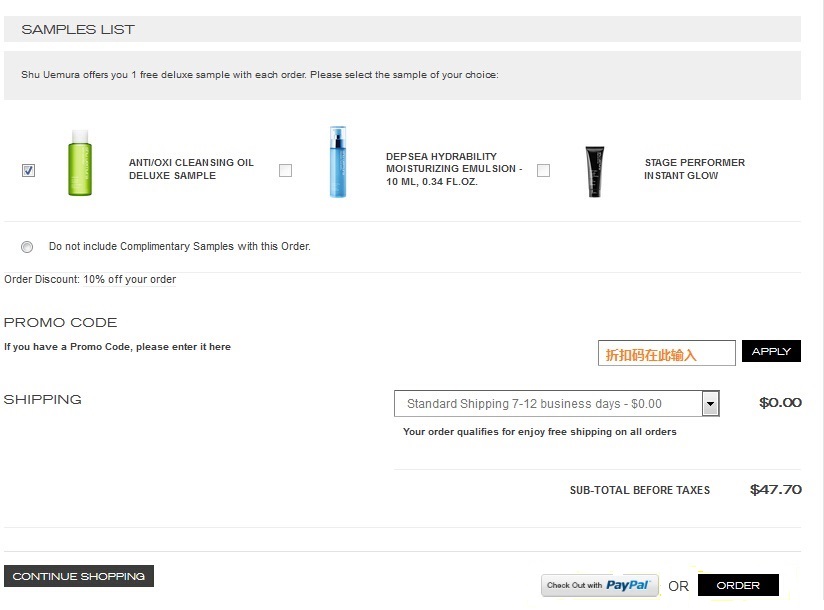
Task: Click the Depsea Hydrability Moisturizing Emulsion label
Action: 454,169
